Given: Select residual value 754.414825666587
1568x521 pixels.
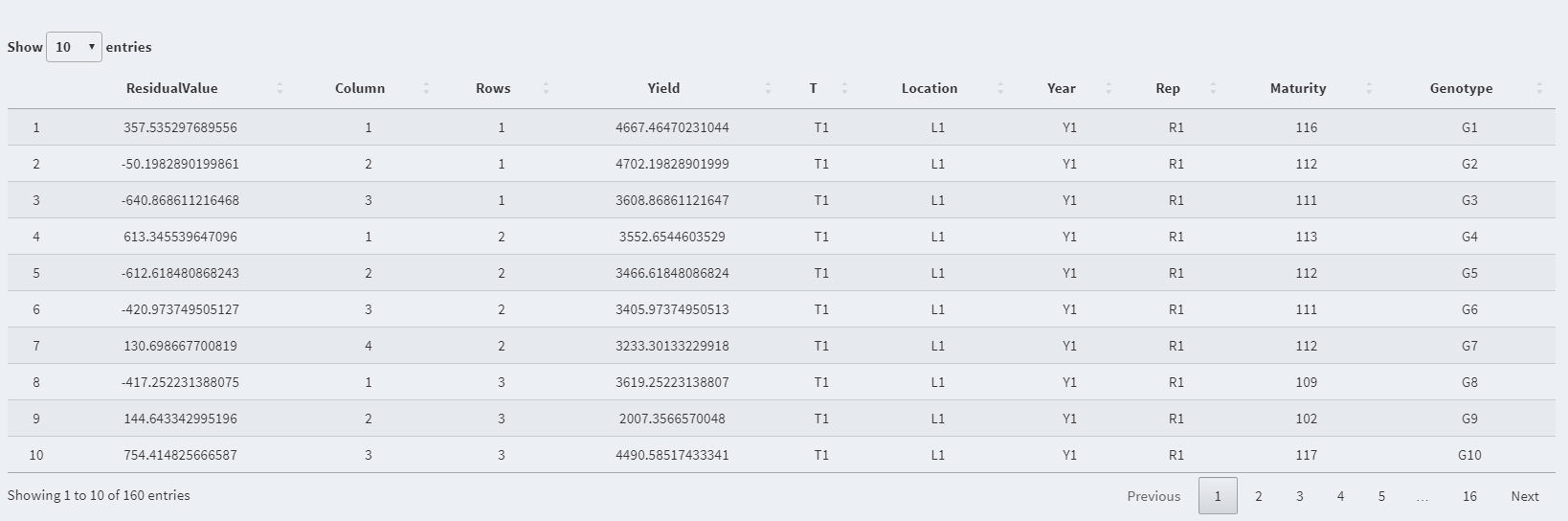Looking at the screenshot, I should pos(180,455).
